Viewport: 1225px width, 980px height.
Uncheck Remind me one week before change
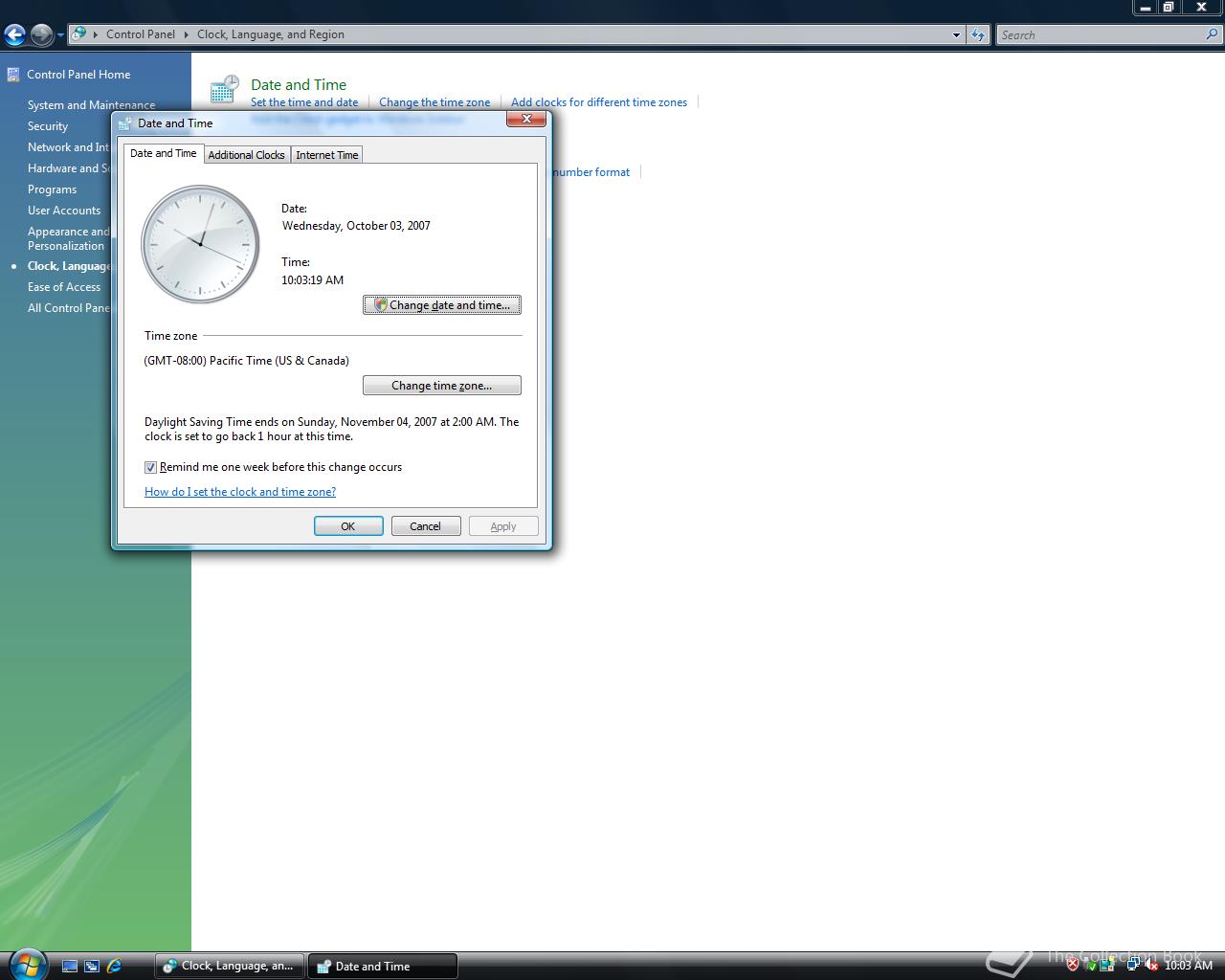pyautogui.click(x=150, y=467)
